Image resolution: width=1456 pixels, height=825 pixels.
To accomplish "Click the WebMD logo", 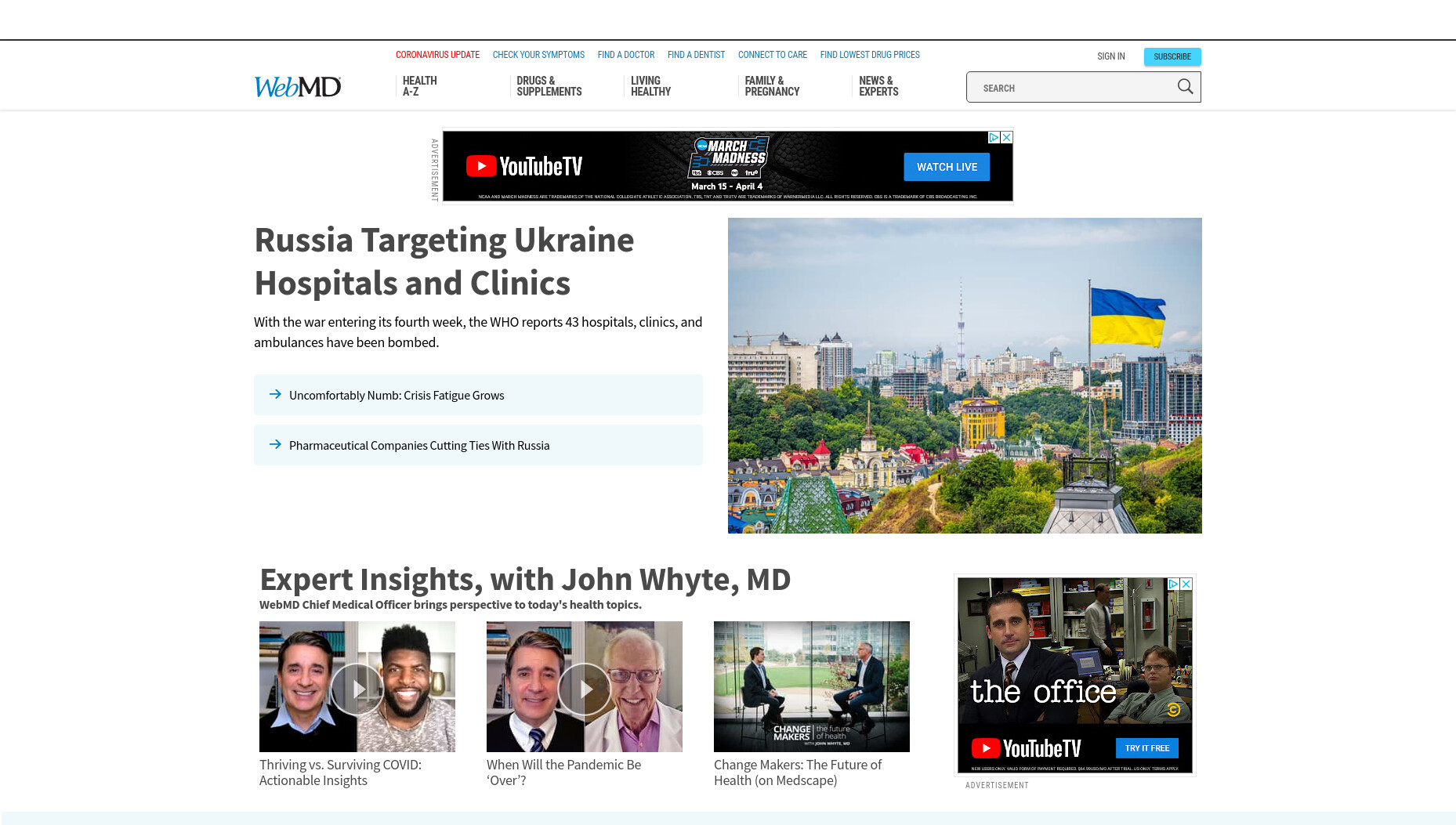I will click(297, 86).
